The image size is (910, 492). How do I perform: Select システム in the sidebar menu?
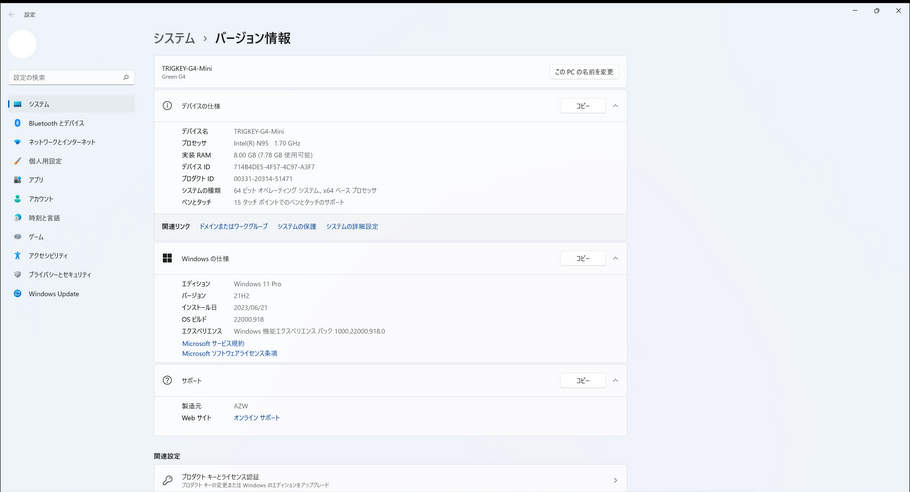click(39, 104)
